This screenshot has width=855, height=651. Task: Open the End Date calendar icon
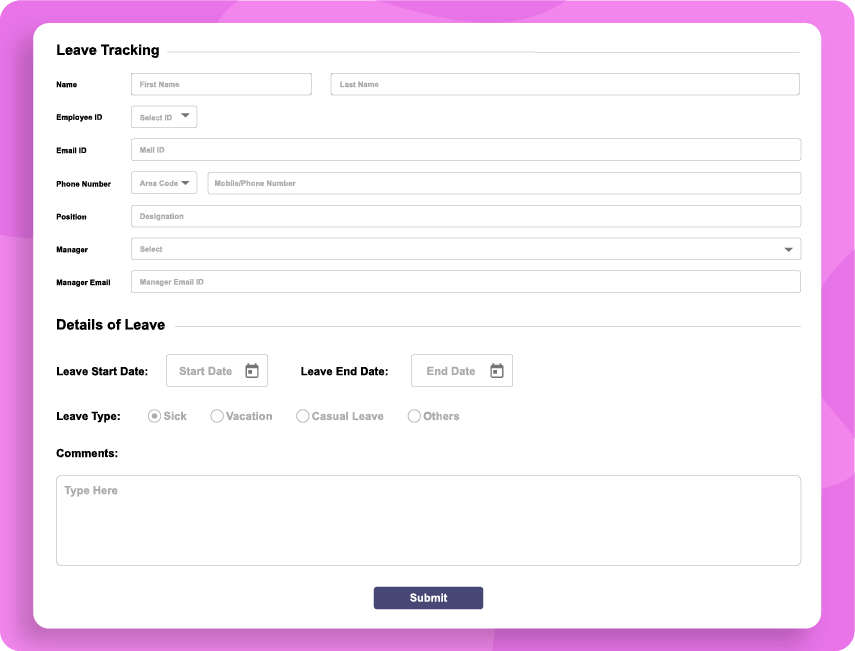(x=497, y=370)
